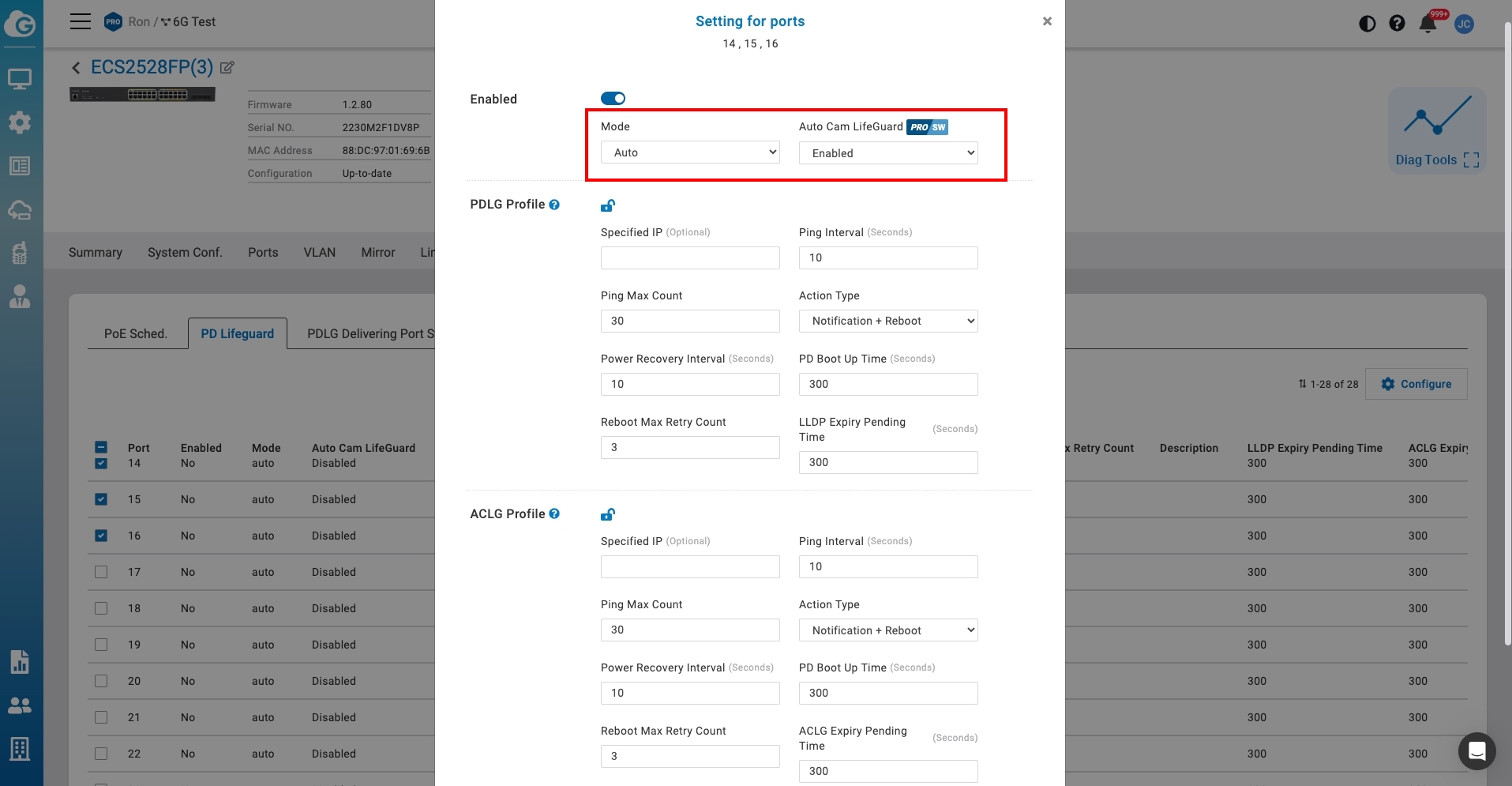Click the notifications bell icon
This screenshot has width=1512, height=786.
click(1428, 24)
